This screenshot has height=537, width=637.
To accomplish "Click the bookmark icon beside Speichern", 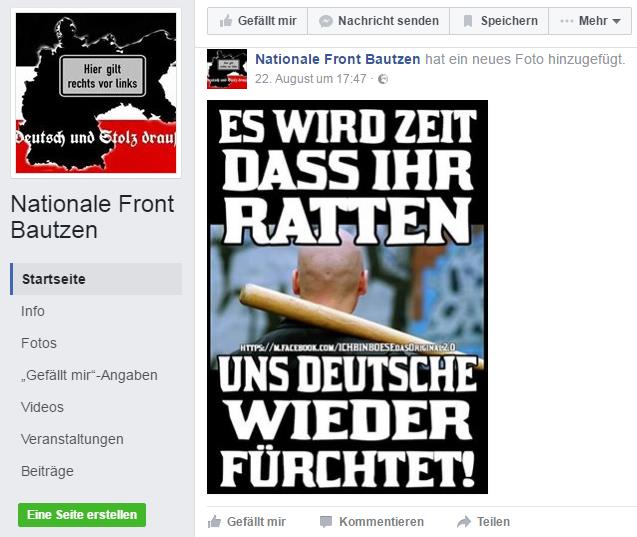I will (x=468, y=21).
